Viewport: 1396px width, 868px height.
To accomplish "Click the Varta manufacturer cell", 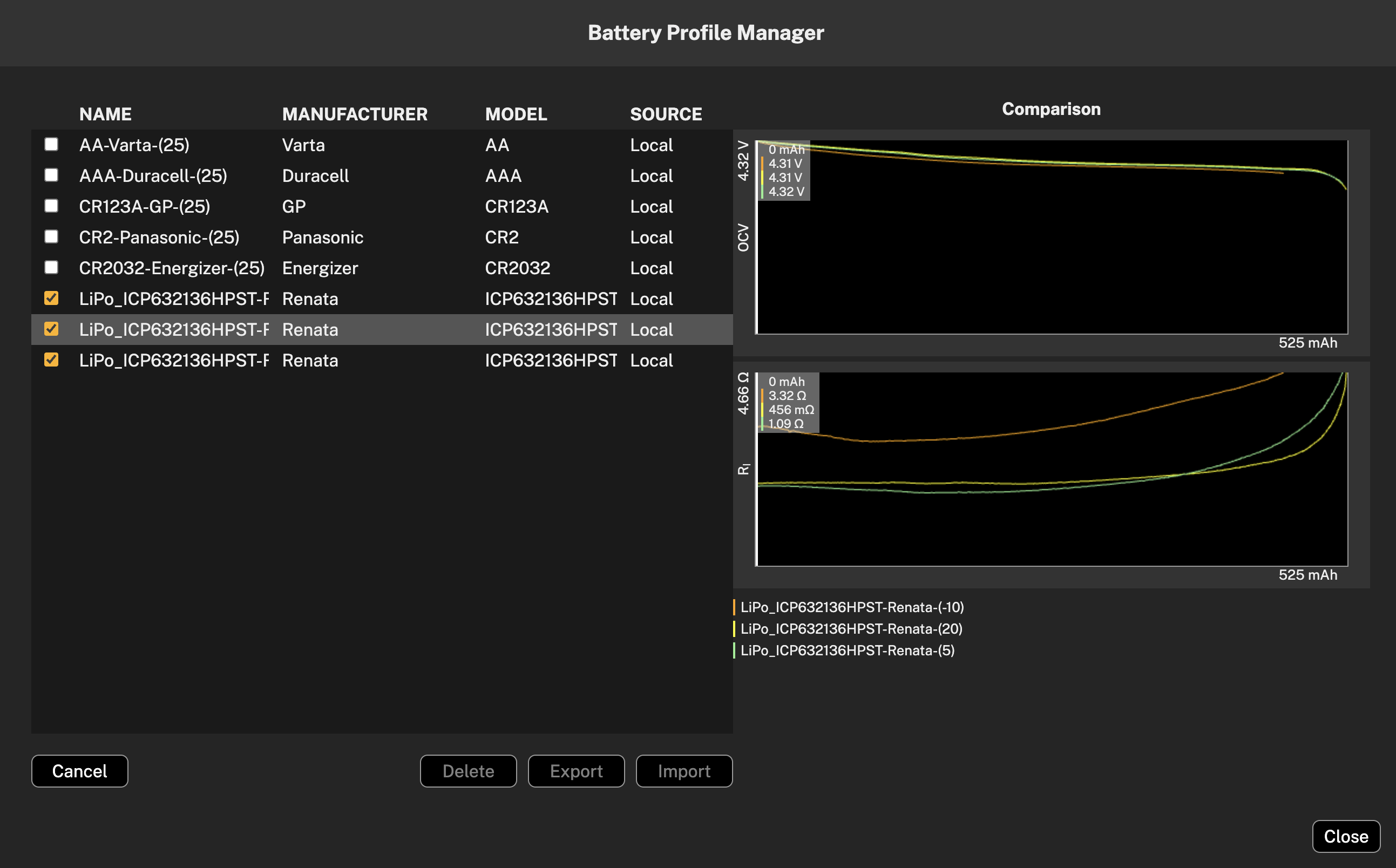I will (303, 145).
